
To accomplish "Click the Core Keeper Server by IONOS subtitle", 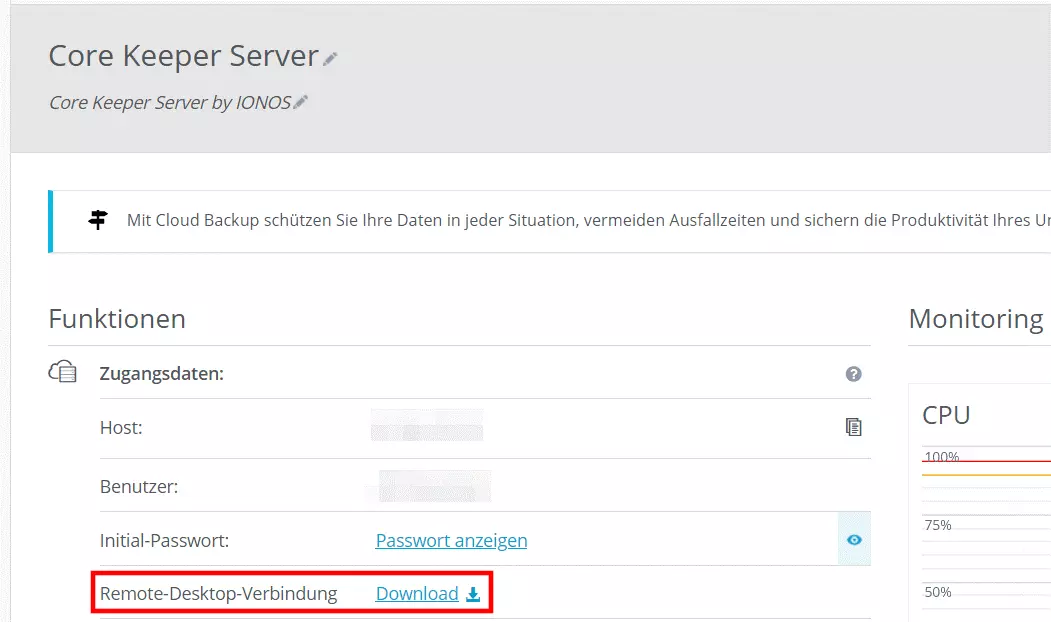I will click(x=170, y=103).
